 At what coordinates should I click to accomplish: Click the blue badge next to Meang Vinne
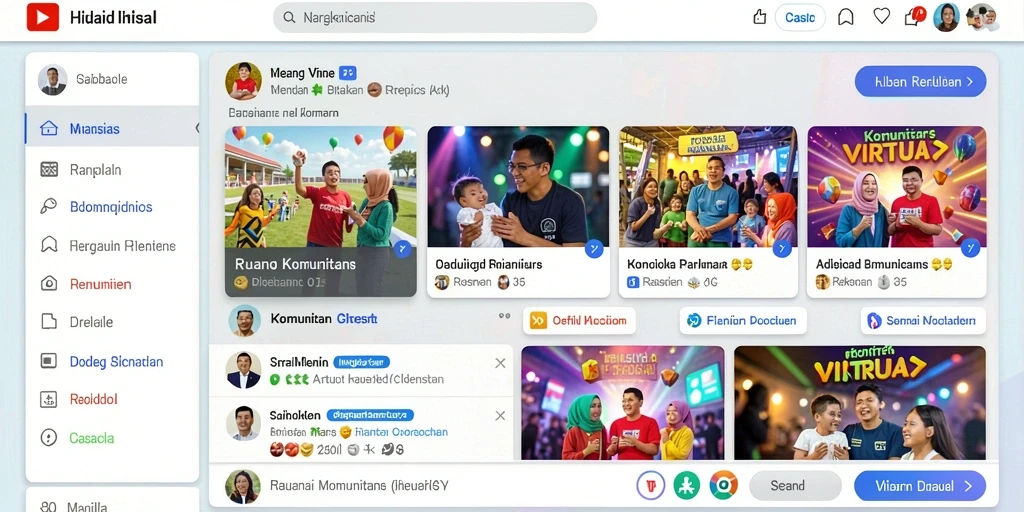[348, 73]
